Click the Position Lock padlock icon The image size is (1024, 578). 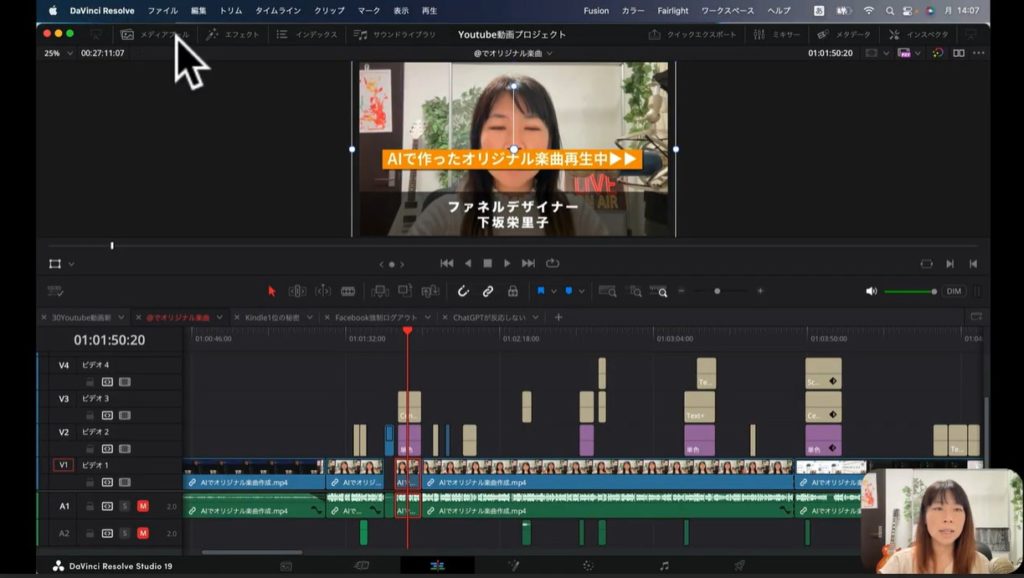[513, 291]
